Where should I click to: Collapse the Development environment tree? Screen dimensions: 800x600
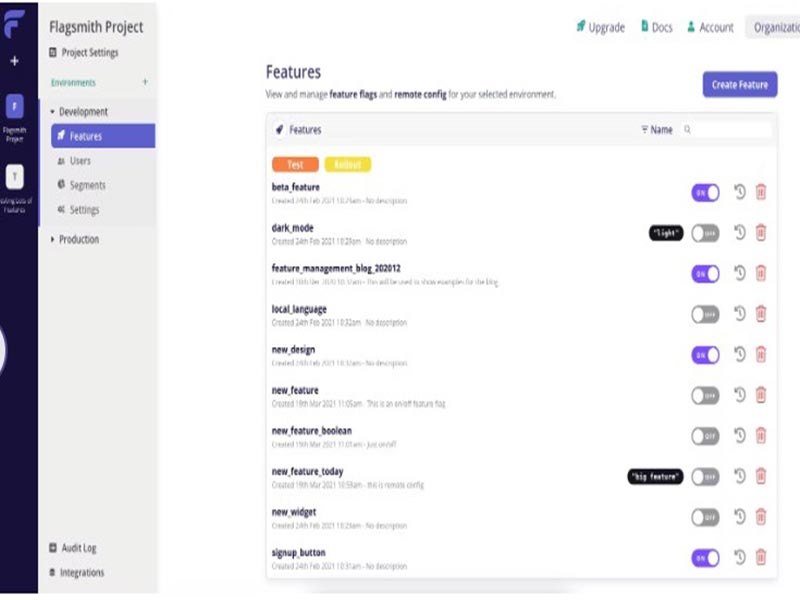[x=53, y=112]
